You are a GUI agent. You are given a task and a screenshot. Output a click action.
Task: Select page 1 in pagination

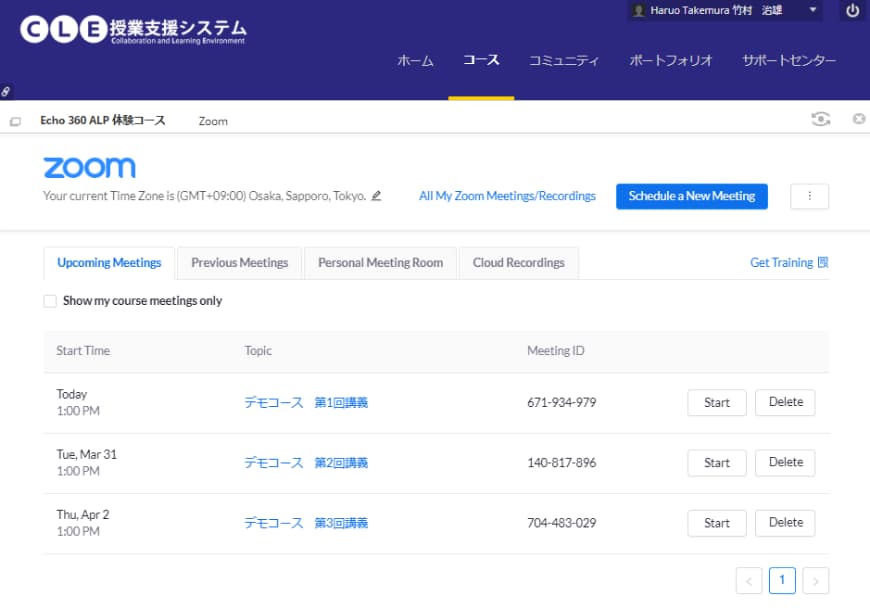coord(782,580)
